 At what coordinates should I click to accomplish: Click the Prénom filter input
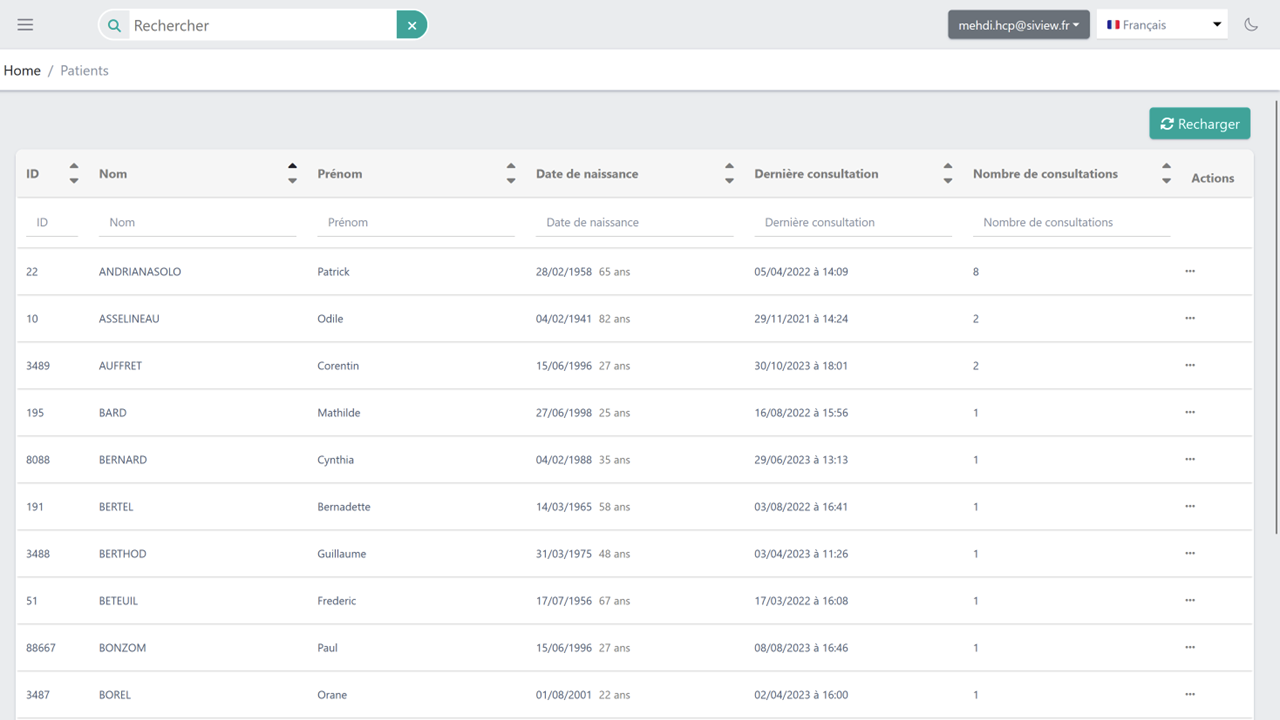pyautogui.click(x=416, y=222)
